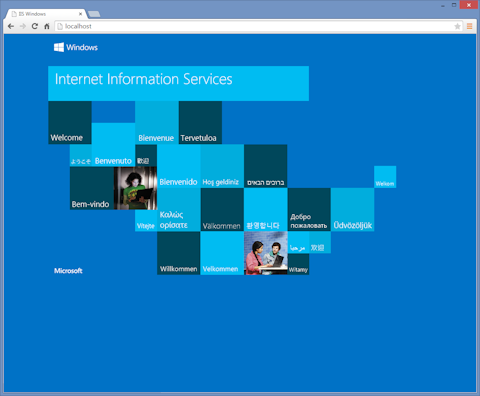
Task: Click the Välkommen tile
Action: (222, 210)
